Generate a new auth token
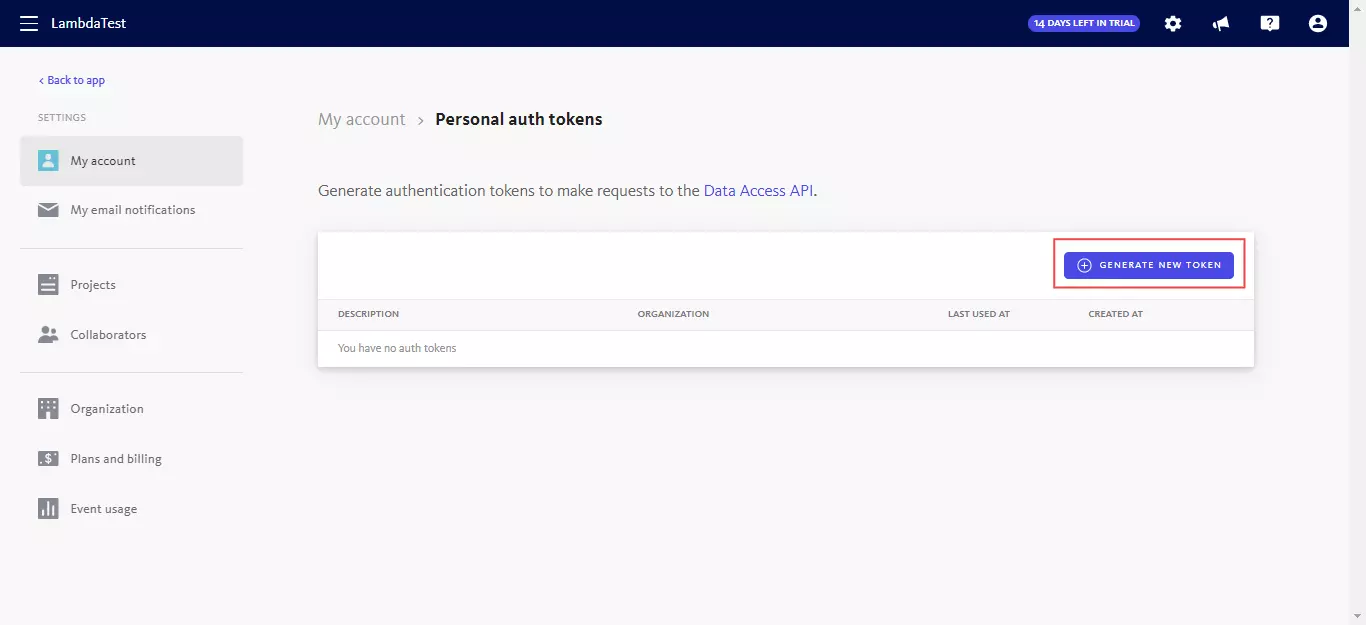The width and height of the screenshot is (1366, 625). coord(1149,265)
